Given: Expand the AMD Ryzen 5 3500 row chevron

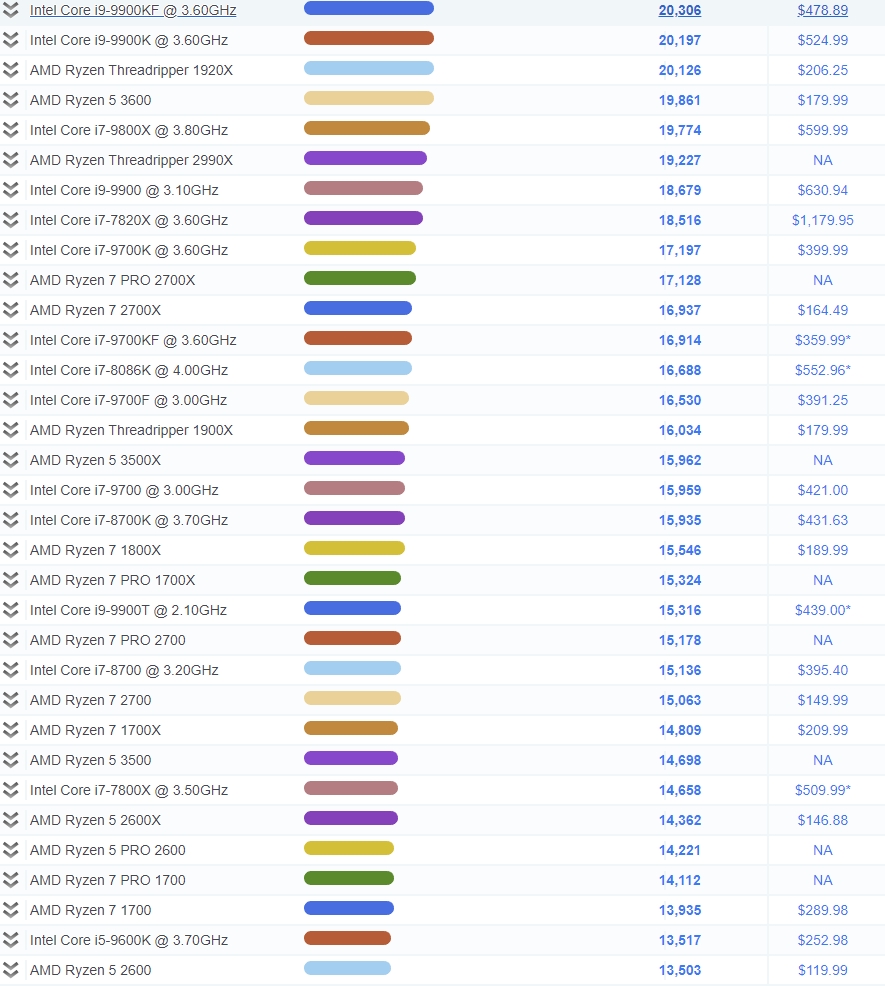Looking at the screenshot, I should coord(11,760).
